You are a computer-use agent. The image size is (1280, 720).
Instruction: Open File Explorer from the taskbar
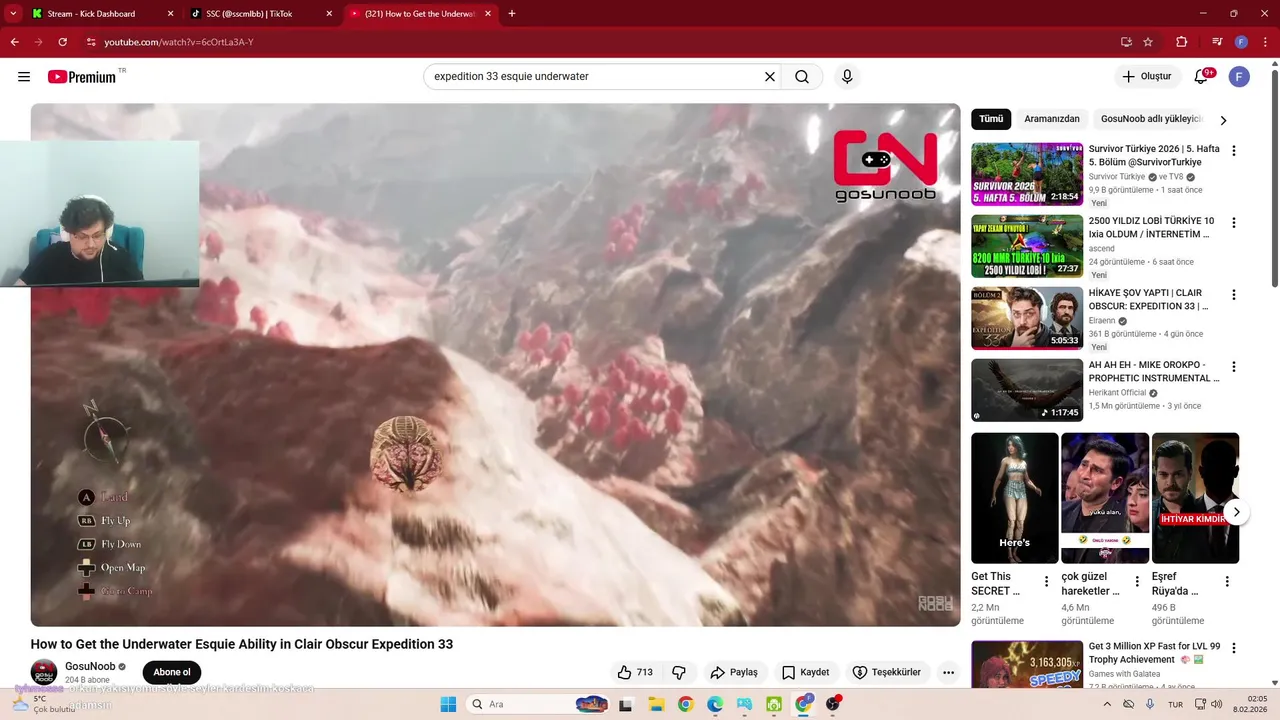point(656,704)
